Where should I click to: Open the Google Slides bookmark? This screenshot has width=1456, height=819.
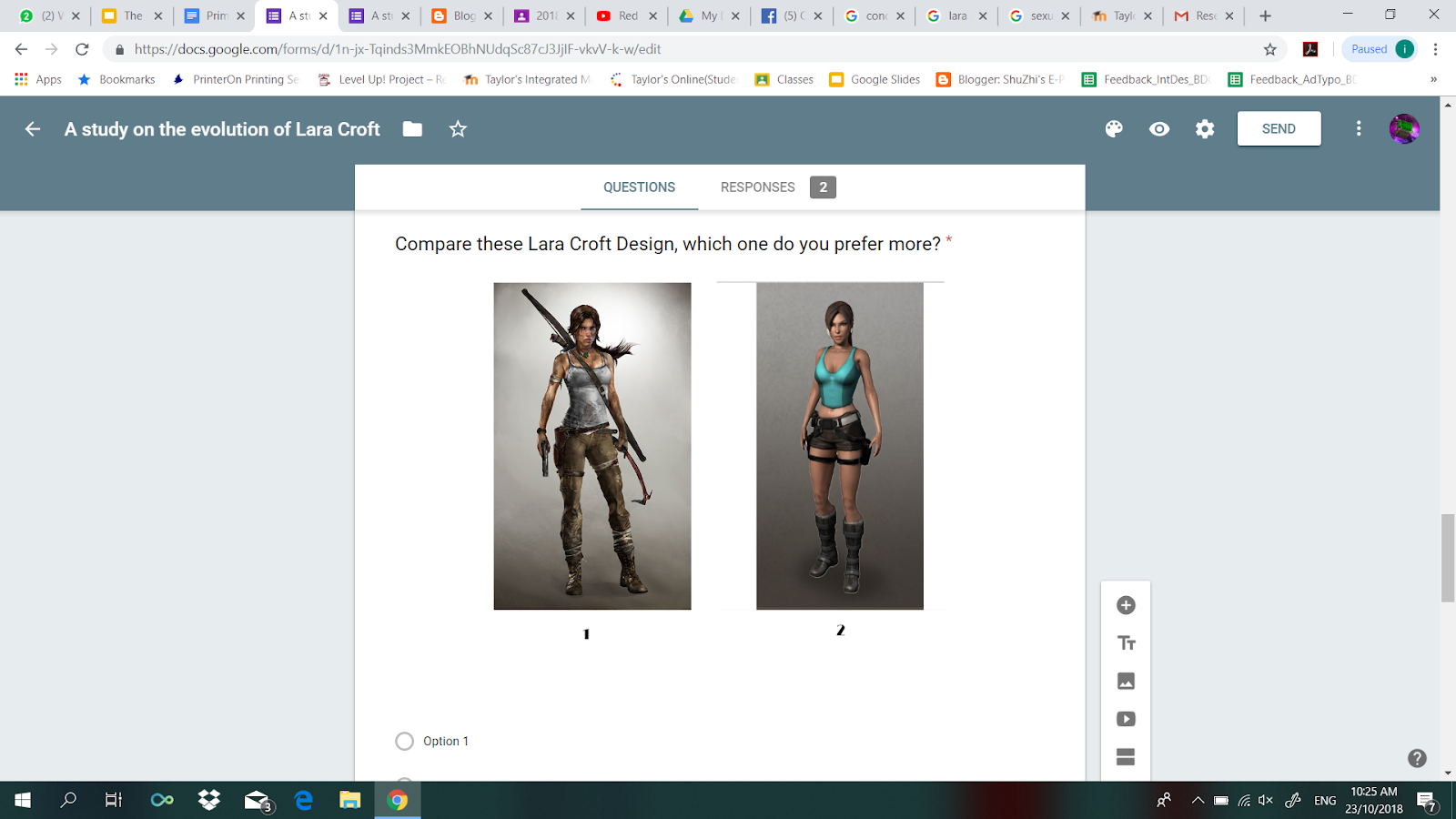click(x=875, y=79)
